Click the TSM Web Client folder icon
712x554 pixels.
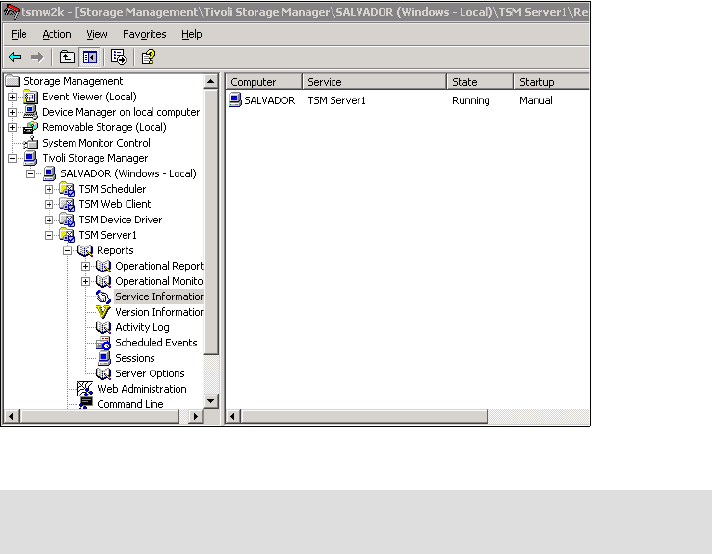point(67,204)
